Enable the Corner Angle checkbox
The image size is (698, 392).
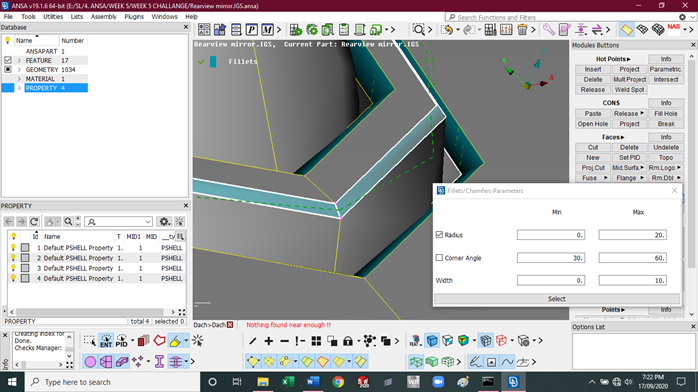click(x=439, y=258)
